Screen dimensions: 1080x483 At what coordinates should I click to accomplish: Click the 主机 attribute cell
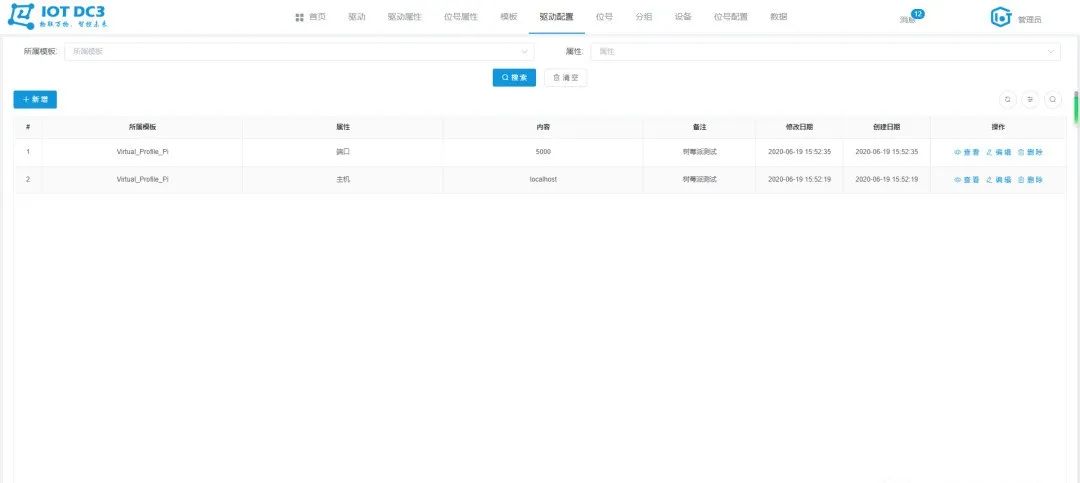tap(342, 179)
